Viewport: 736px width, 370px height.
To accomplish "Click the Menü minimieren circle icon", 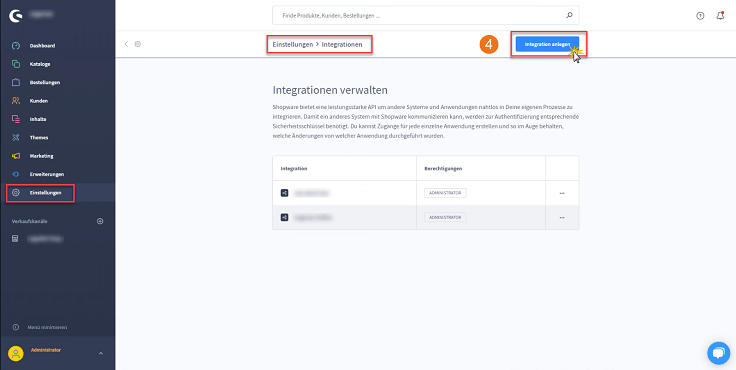I will [16, 327].
